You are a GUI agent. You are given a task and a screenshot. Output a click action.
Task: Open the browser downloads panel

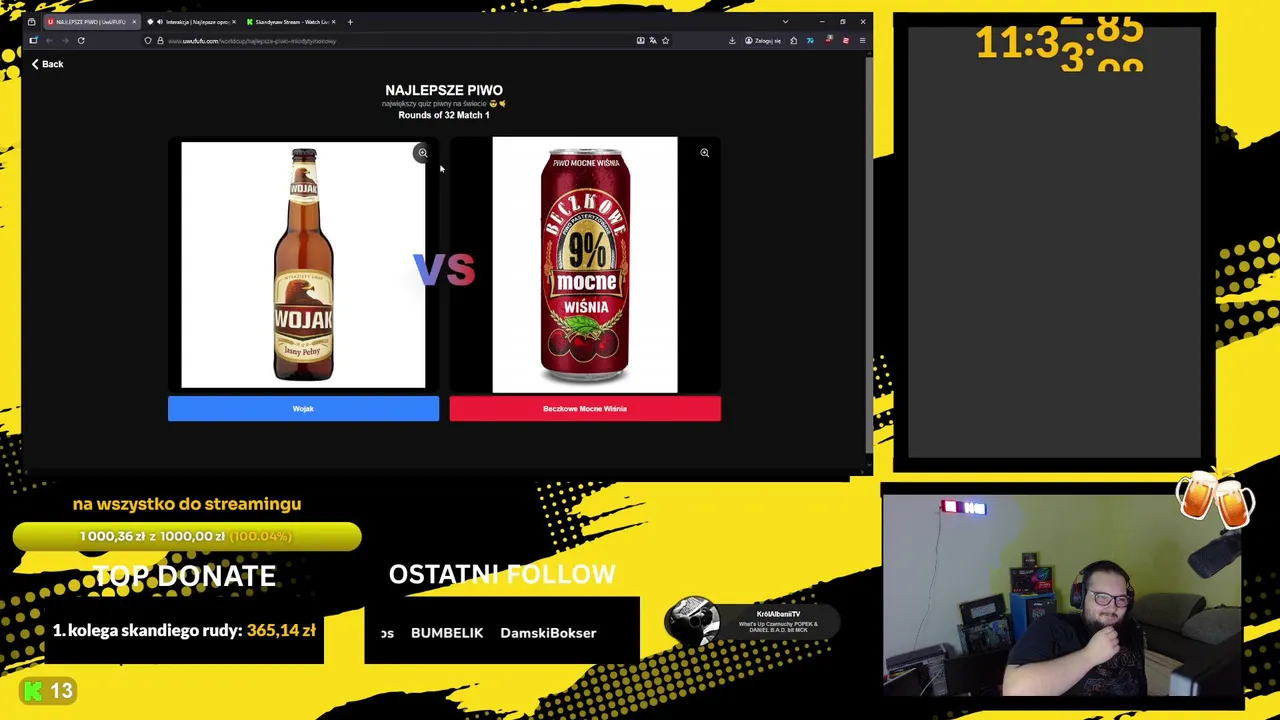732,41
